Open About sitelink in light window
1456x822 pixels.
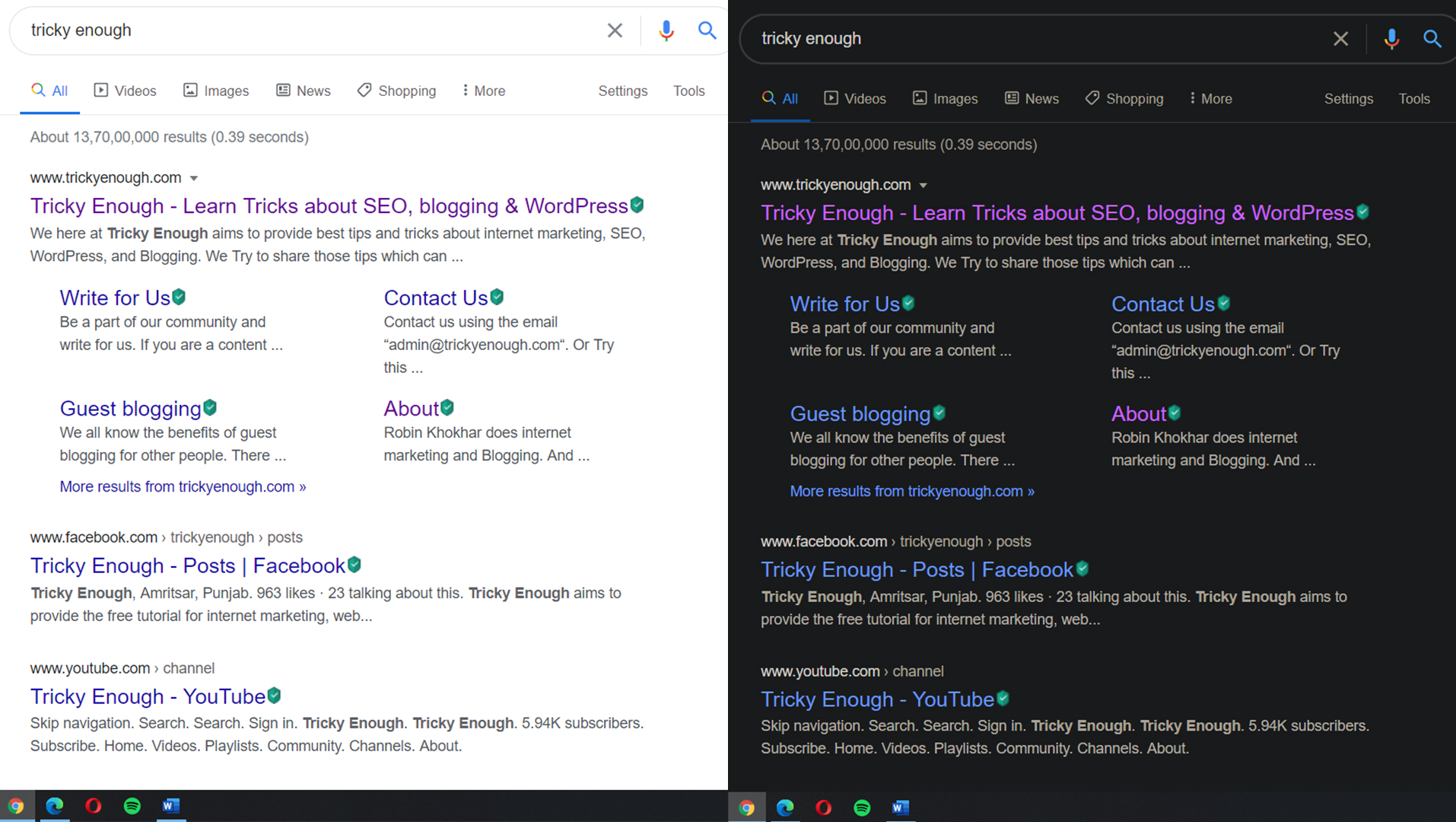pos(412,409)
